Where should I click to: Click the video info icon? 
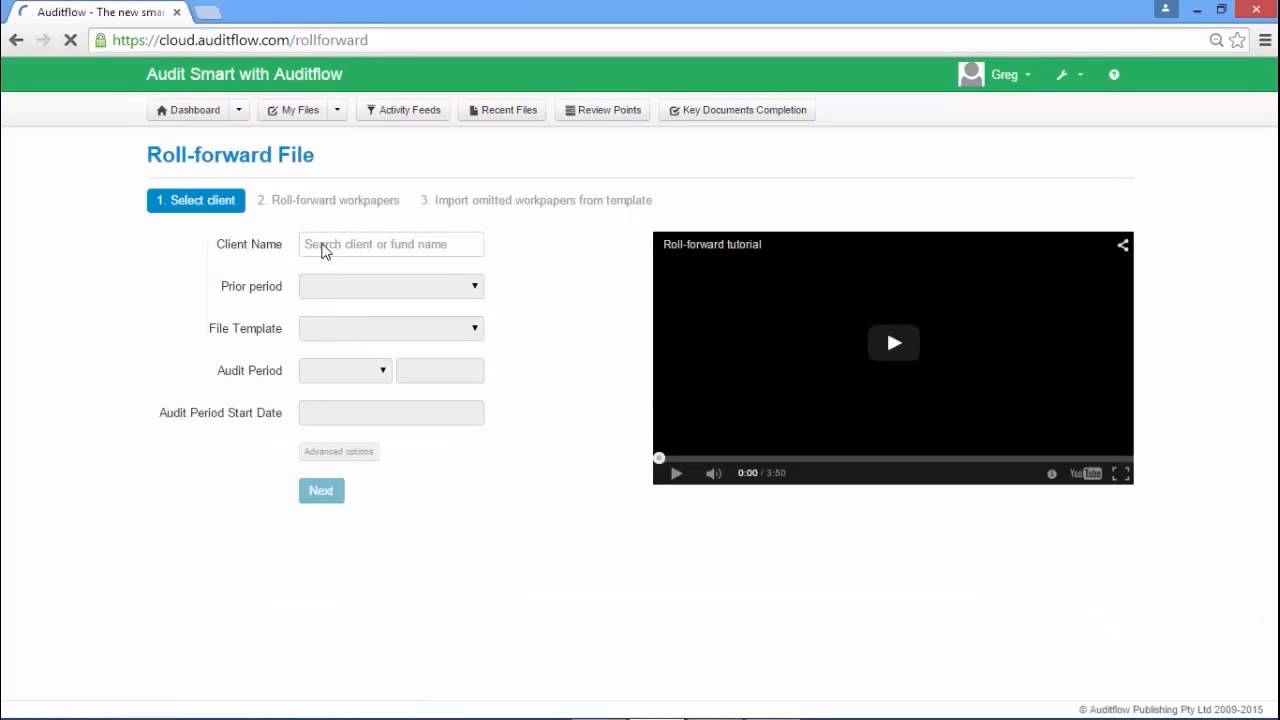point(1052,474)
